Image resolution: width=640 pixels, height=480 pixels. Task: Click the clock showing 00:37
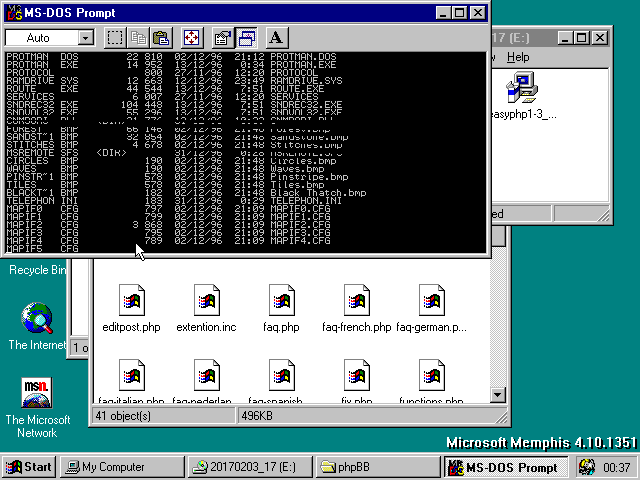(x=616, y=467)
